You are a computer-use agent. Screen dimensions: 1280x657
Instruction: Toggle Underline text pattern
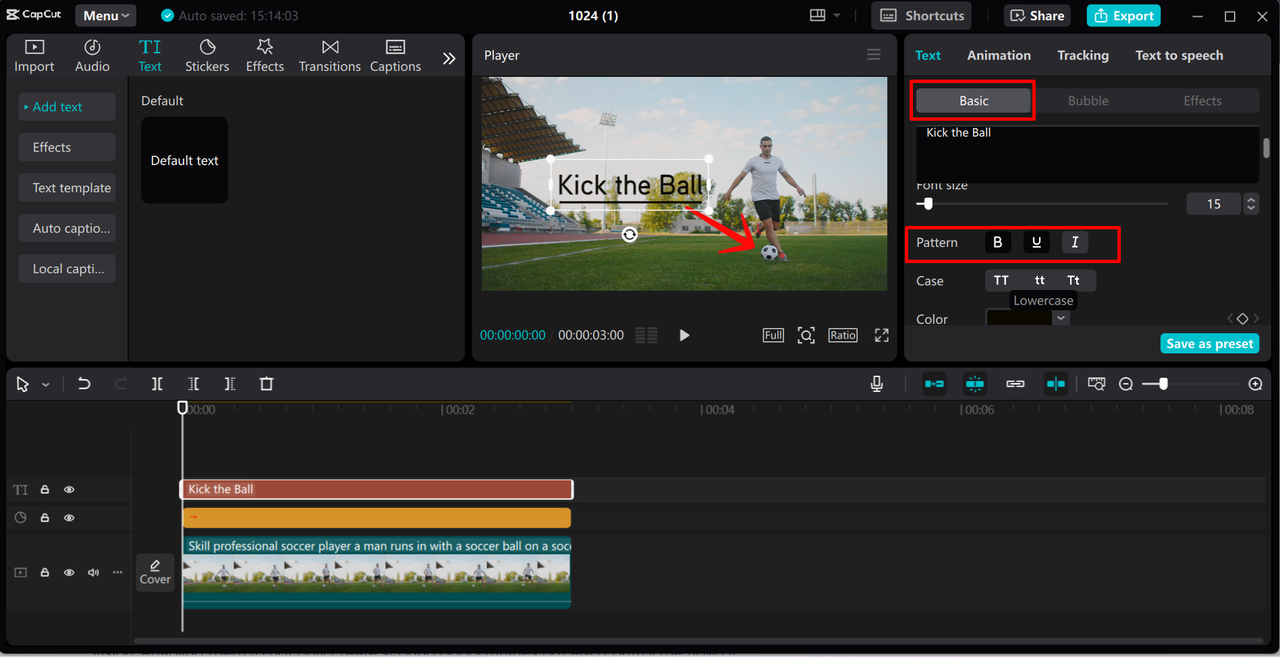1036,242
